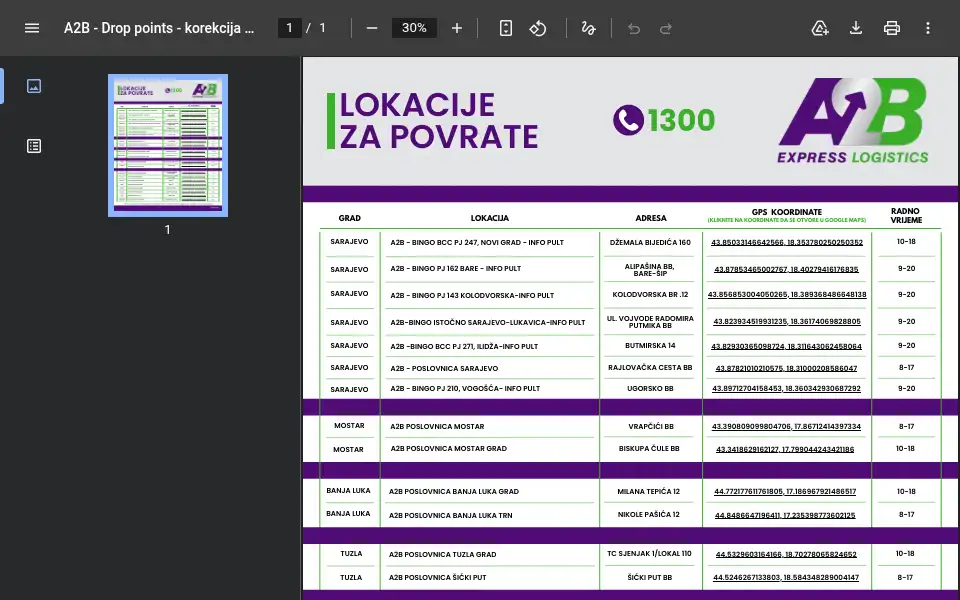Screen dimensions: 960x600
Task: Zoom in with the plus button
Action: click(x=457, y=28)
